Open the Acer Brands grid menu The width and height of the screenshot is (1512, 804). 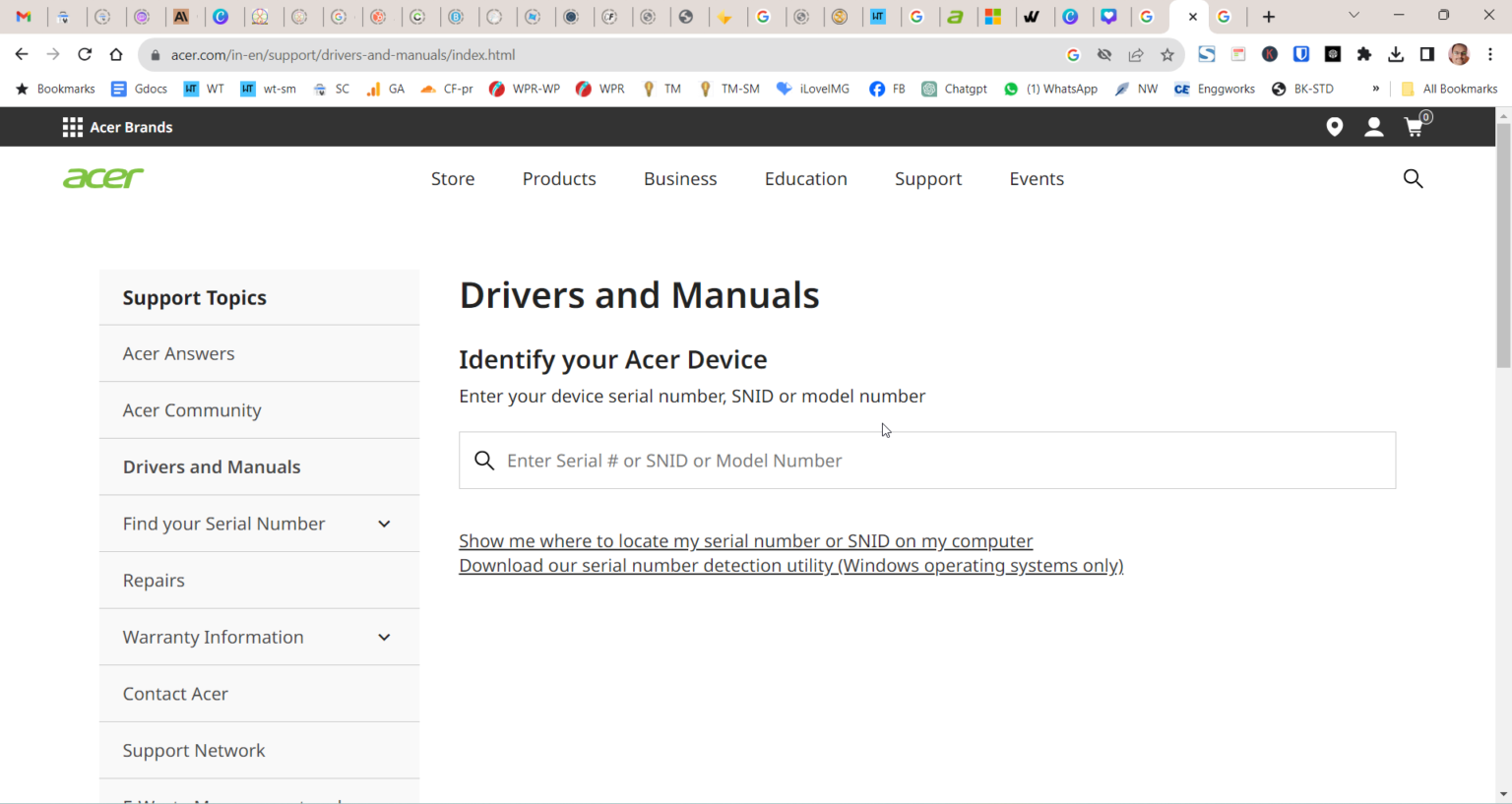pos(72,126)
